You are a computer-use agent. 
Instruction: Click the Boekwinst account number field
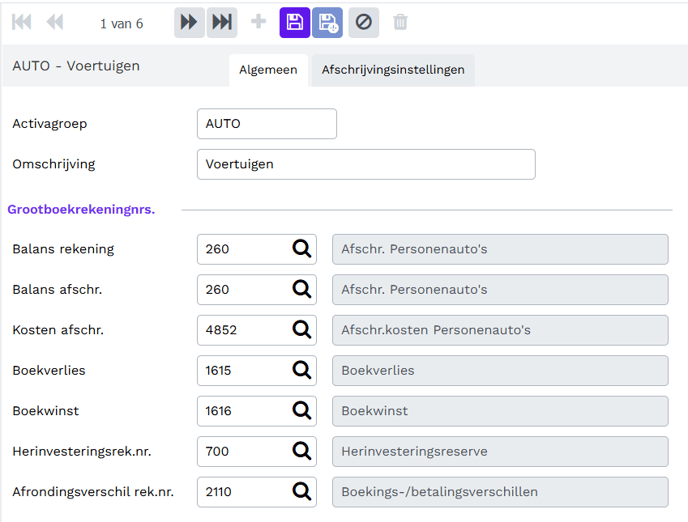(x=243, y=411)
